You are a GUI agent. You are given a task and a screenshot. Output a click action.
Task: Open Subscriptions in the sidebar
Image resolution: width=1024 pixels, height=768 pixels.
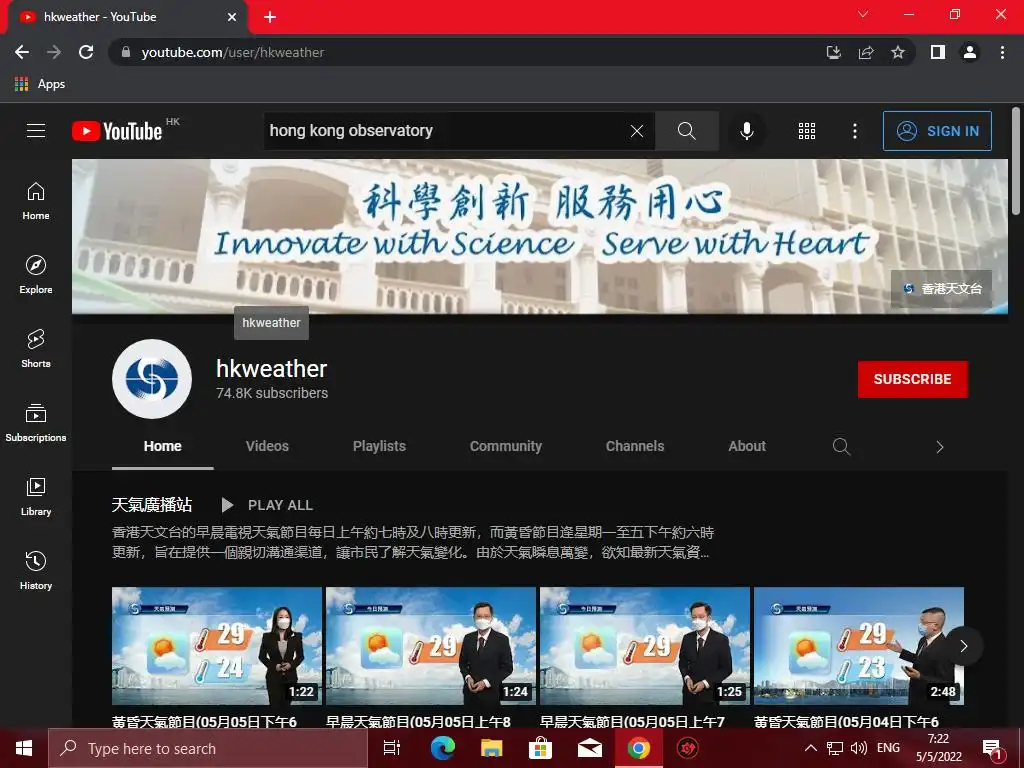point(36,423)
